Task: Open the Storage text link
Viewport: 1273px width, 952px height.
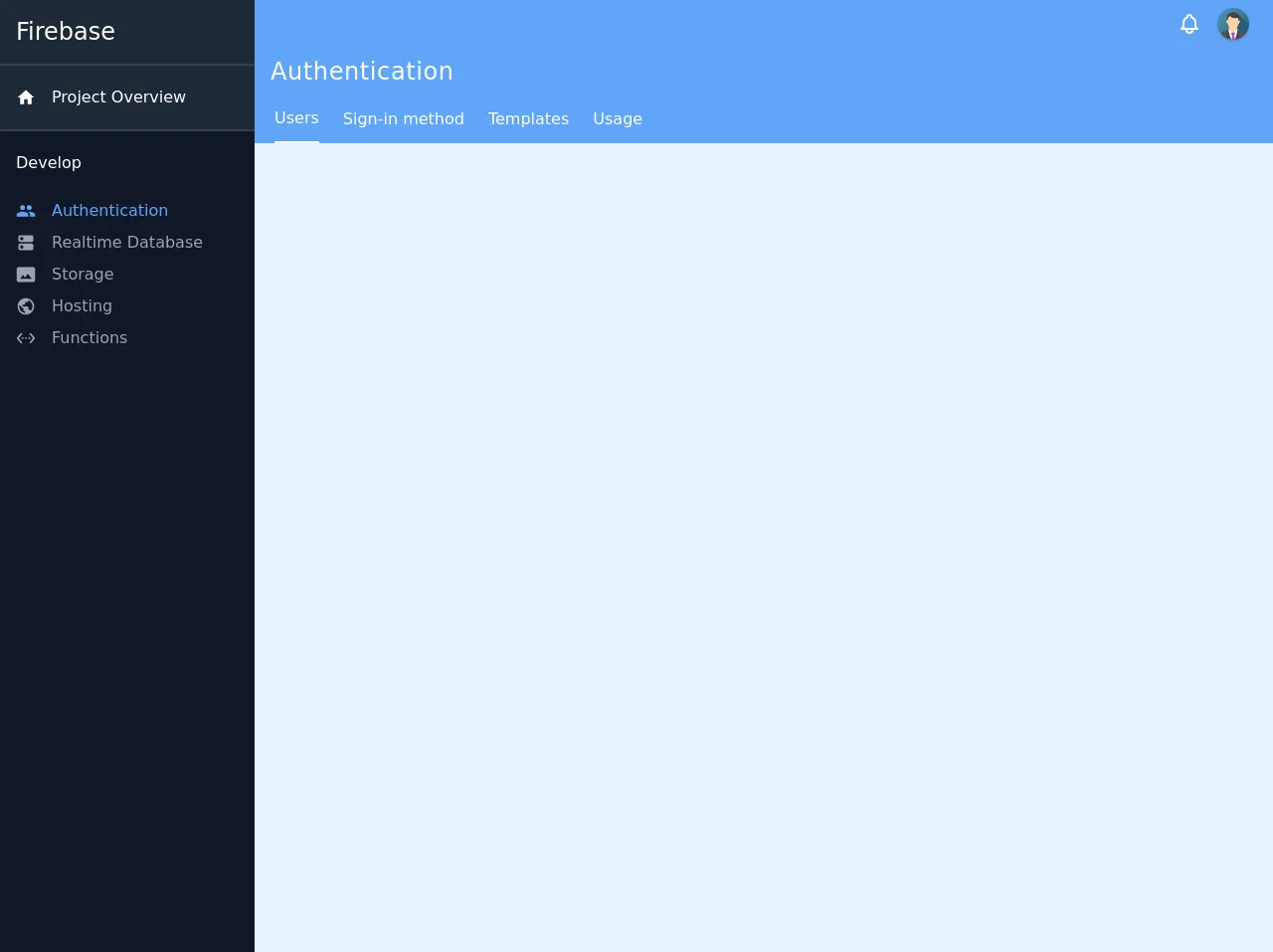Action: tap(83, 275)
